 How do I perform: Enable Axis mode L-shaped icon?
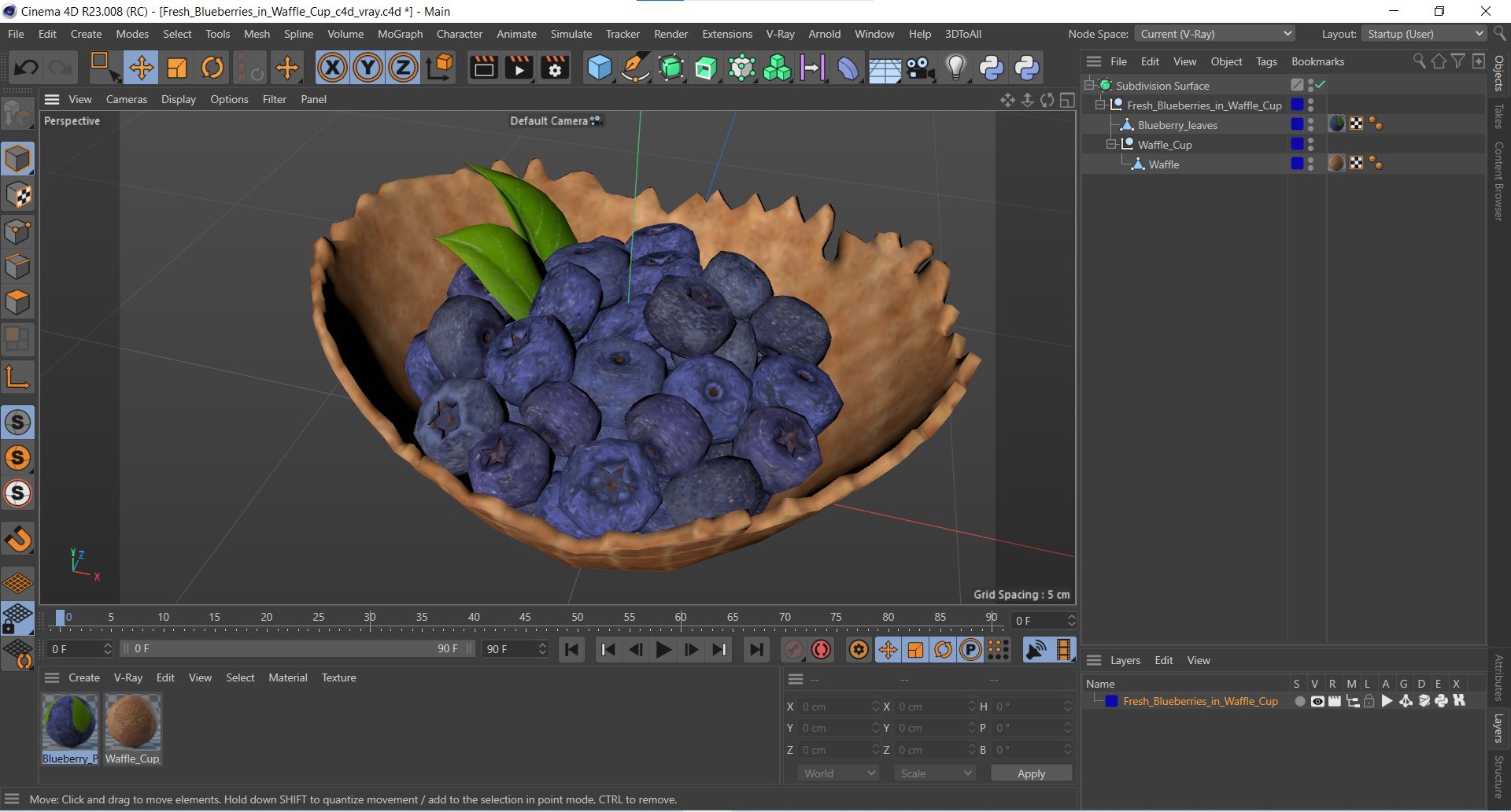17,377
